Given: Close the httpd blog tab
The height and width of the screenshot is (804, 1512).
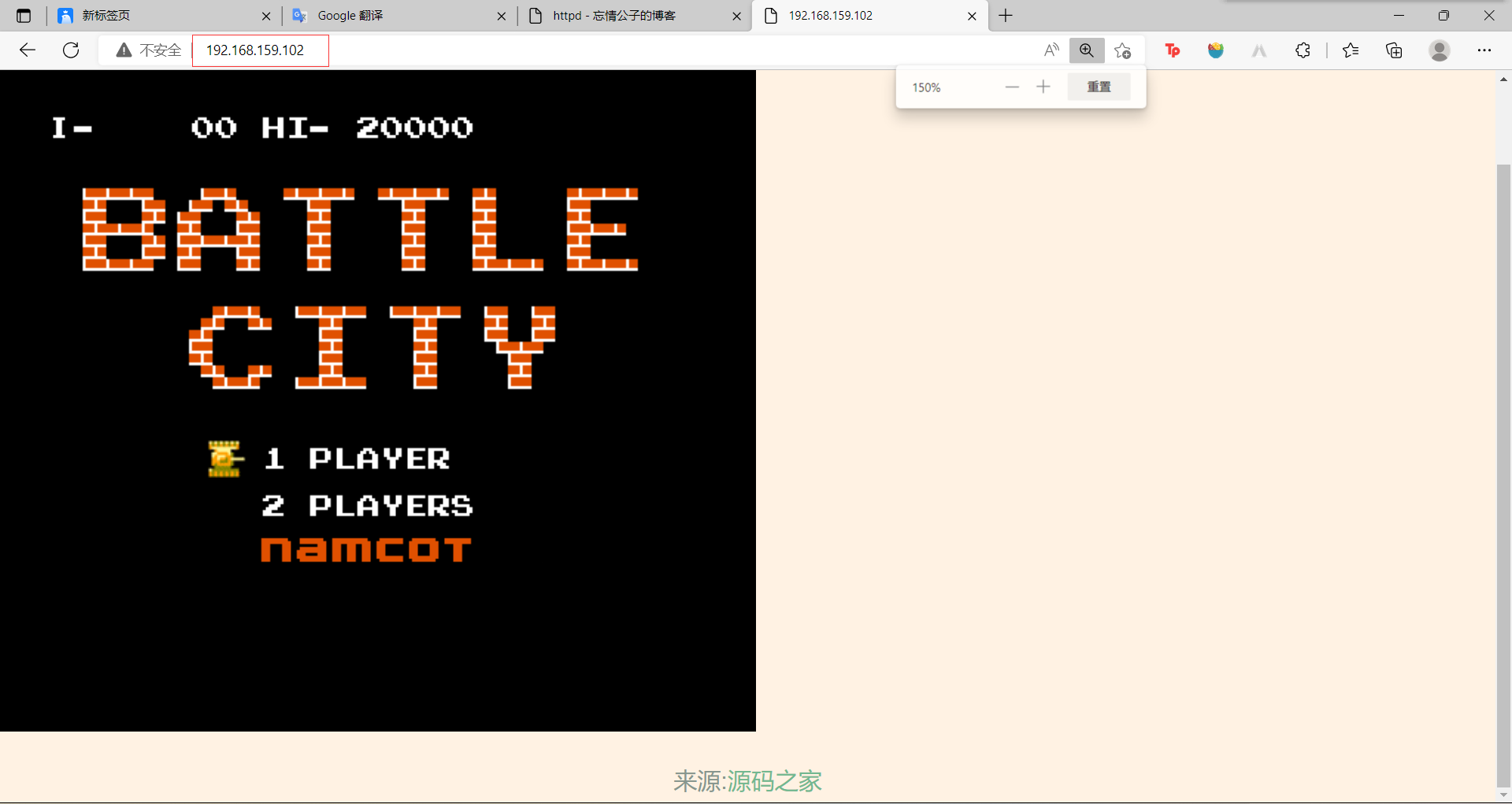Looking at the screenshot, I should 736,16.
